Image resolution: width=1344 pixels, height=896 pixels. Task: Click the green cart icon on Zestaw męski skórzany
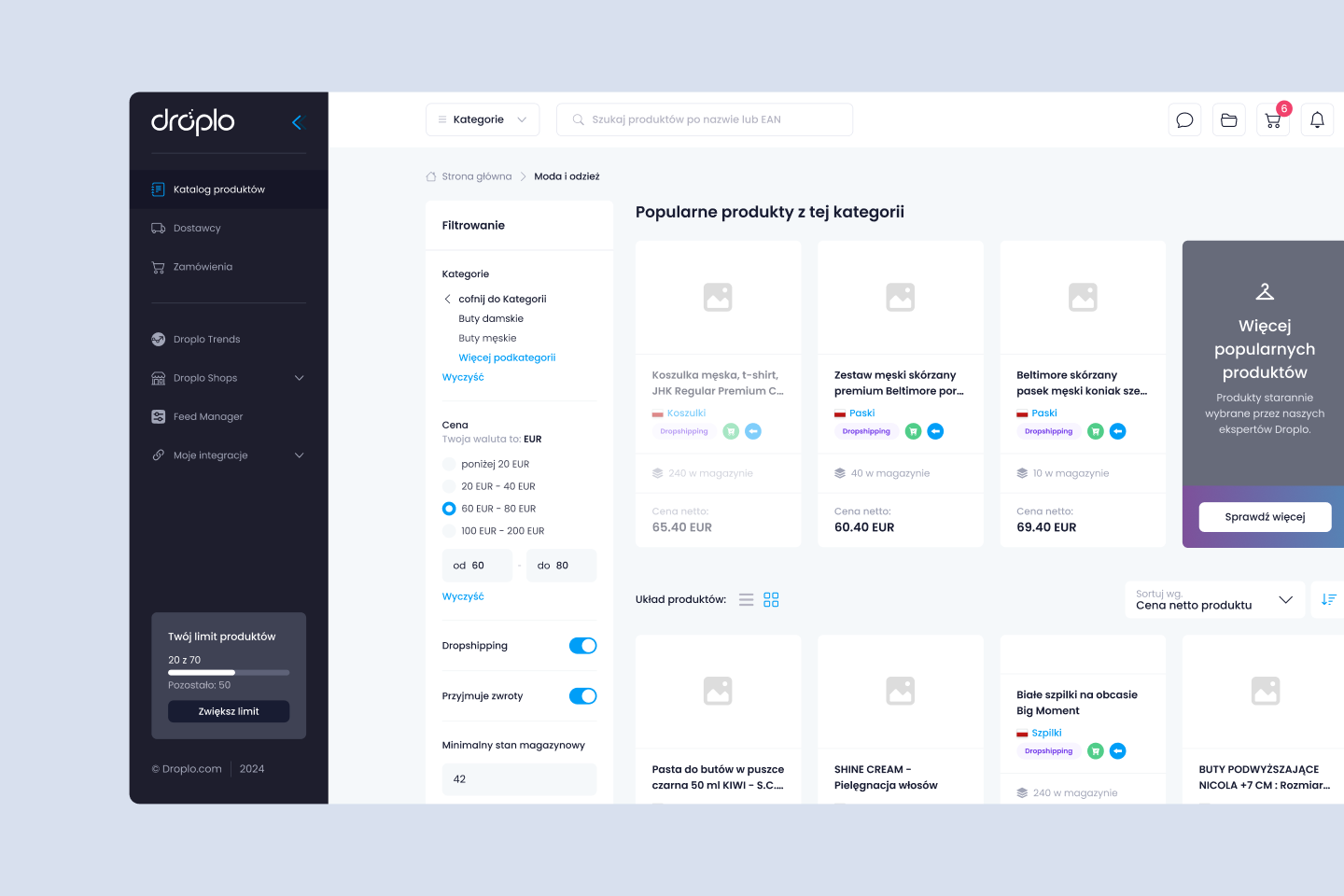tap(913, 431)
